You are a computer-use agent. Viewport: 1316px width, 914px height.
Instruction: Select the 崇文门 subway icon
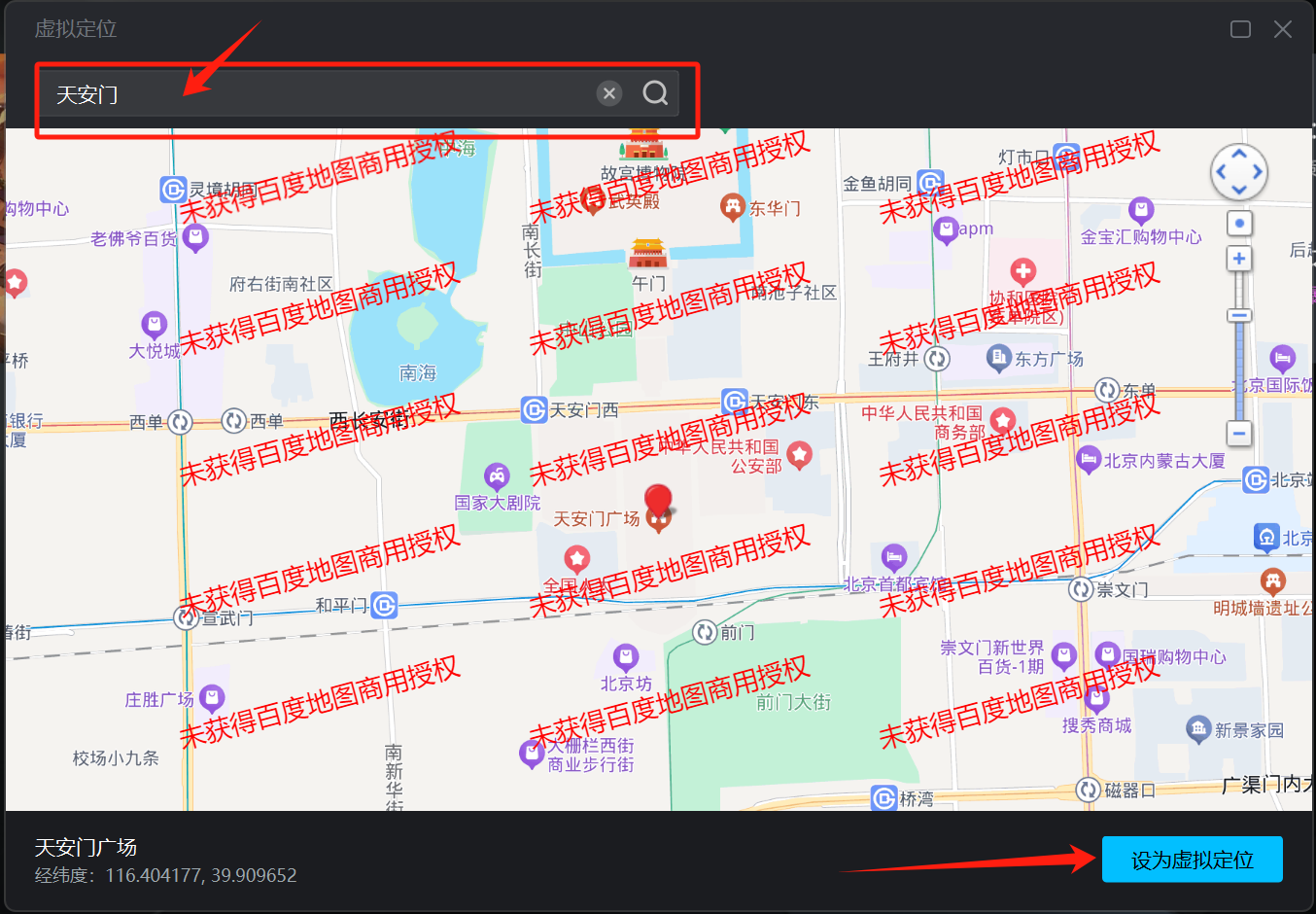[x=1081, y=588]
